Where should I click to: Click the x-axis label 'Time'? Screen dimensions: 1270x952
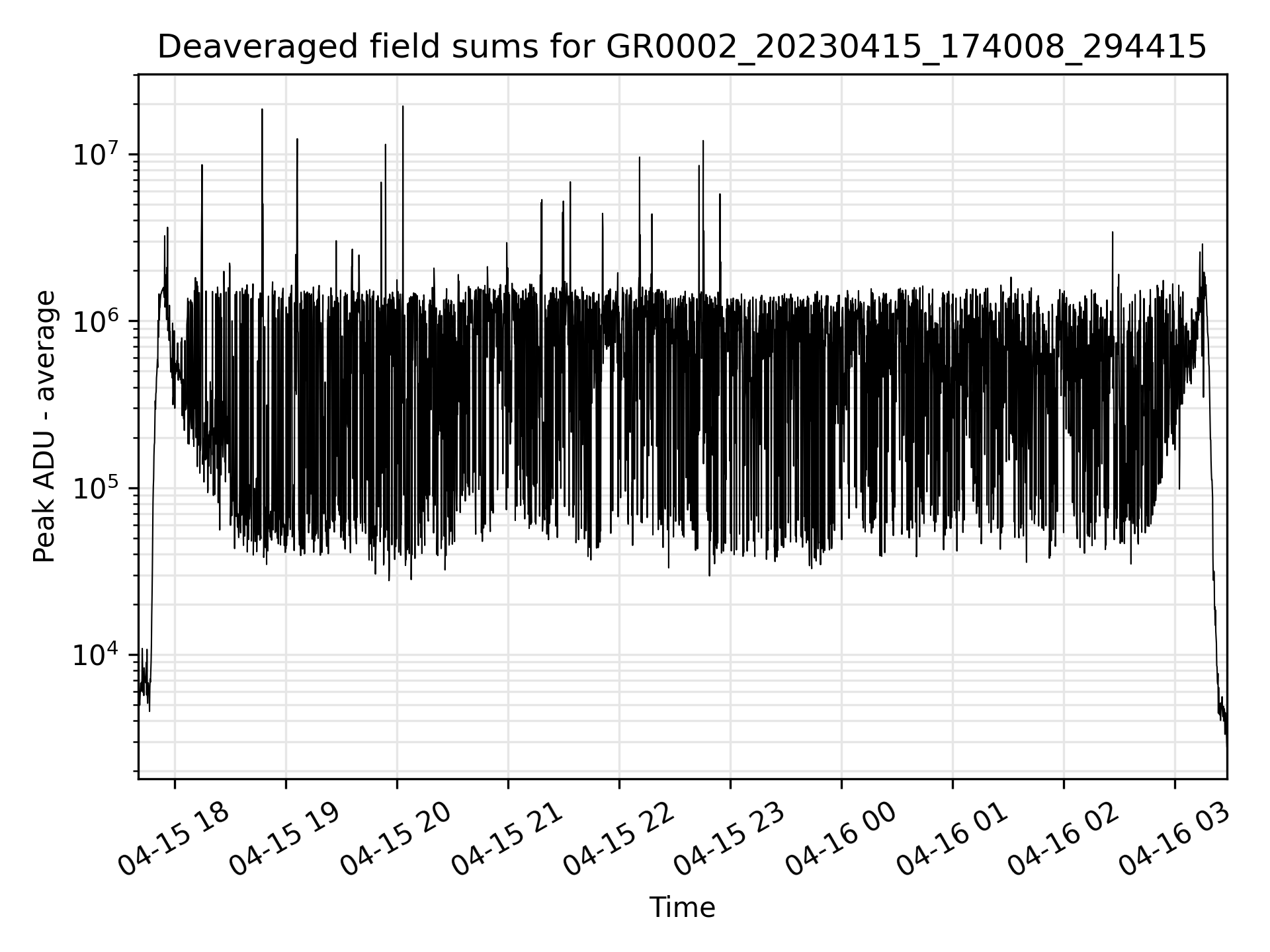coord(682,908)
